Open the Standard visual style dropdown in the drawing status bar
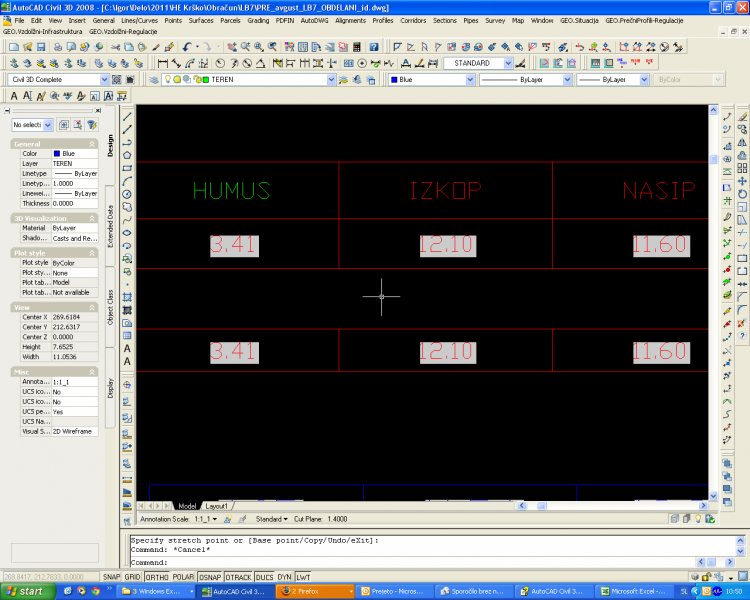The image size is (750, 600). click(x=271, y=519)
